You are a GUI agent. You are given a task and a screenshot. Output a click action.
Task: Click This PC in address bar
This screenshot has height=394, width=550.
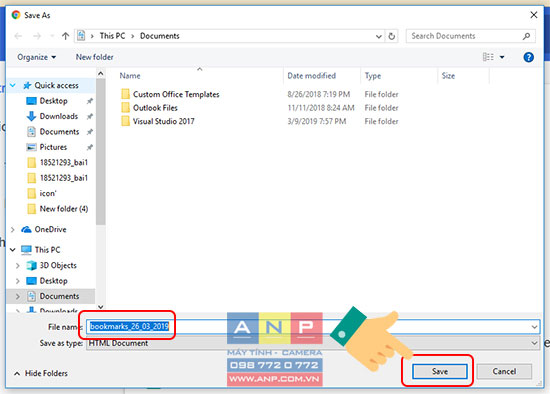coord(112,36)
